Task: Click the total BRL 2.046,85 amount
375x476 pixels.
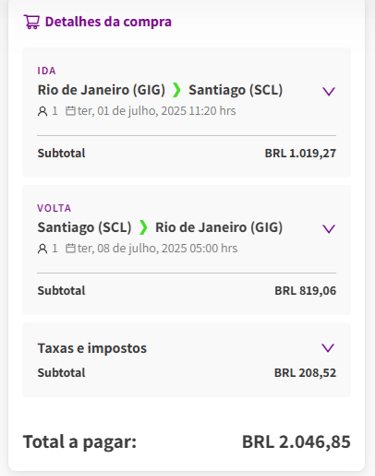Action: point(296,442)
